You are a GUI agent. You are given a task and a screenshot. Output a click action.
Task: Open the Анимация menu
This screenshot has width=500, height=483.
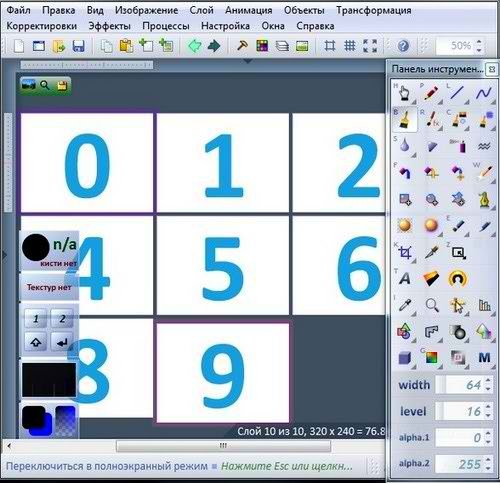pyautogui.click(x=248, y=10)
